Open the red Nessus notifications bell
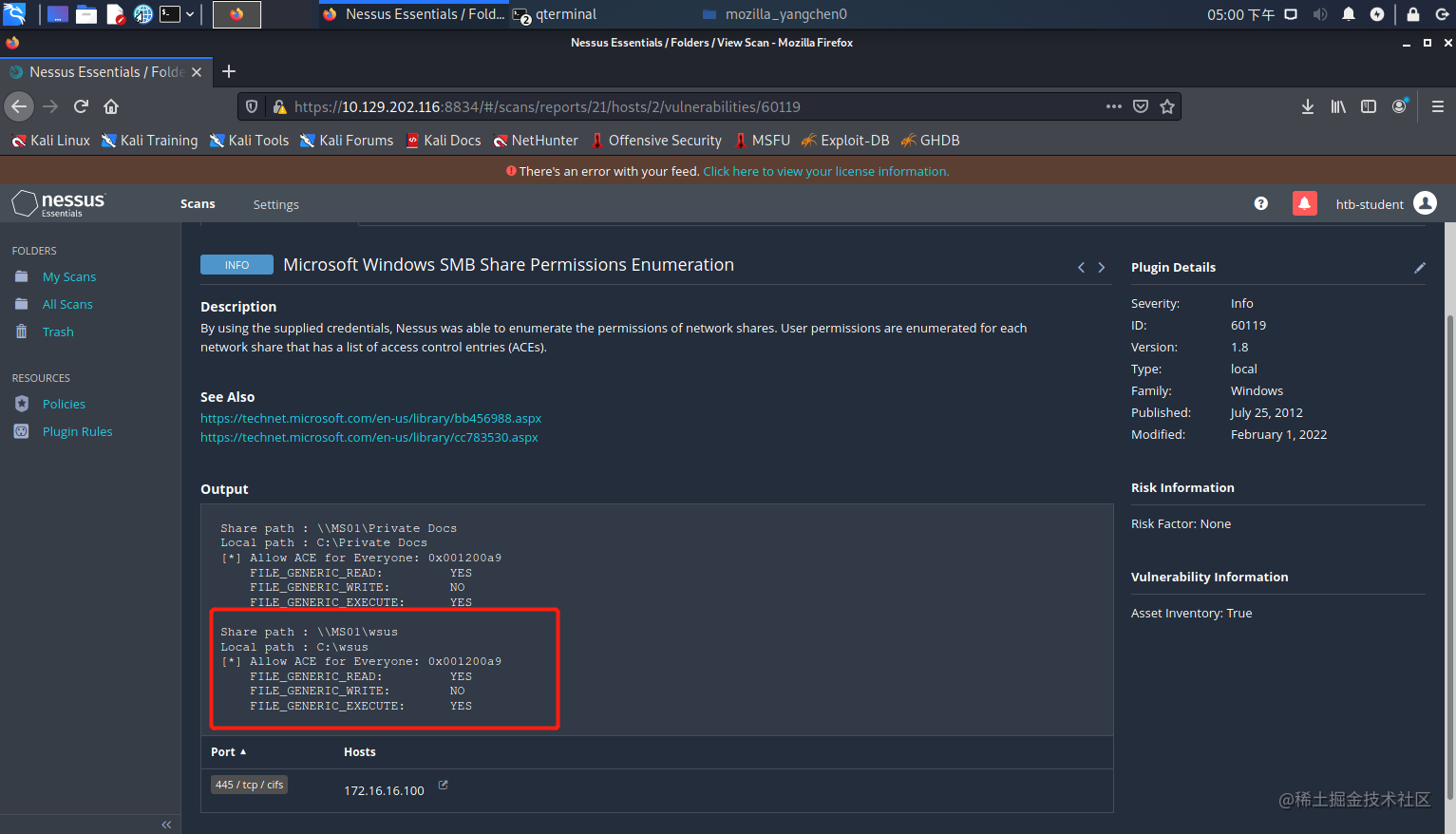This screenshot has width=1456, height=834. pyautogui.click(x=1305, y=203)
